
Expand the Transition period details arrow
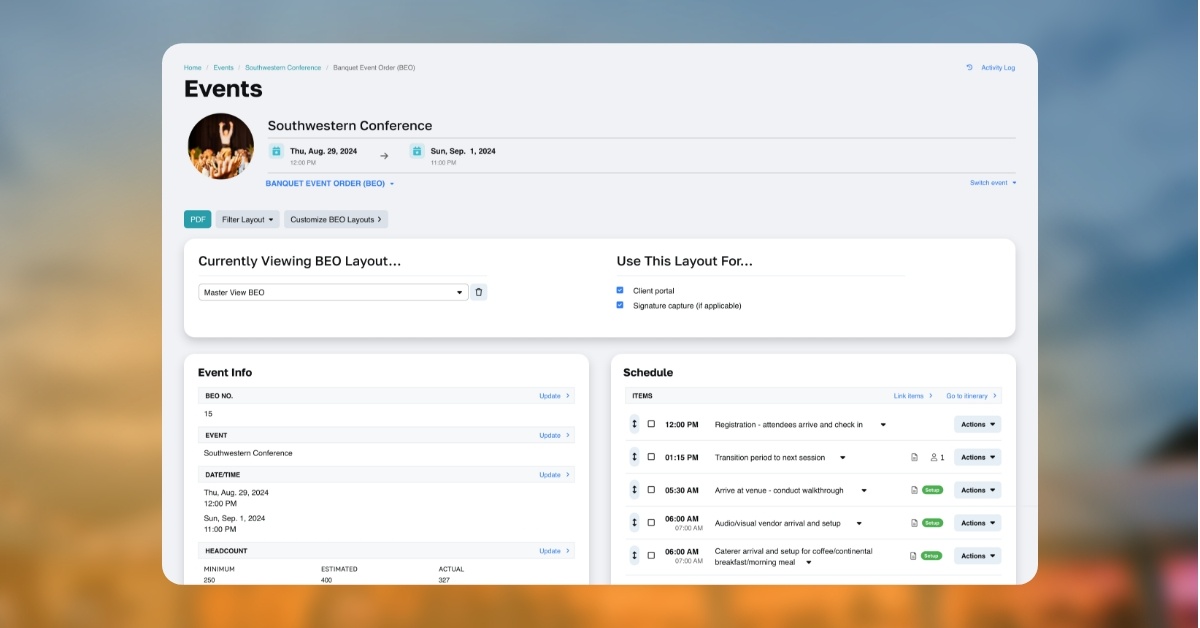(842, 457)
